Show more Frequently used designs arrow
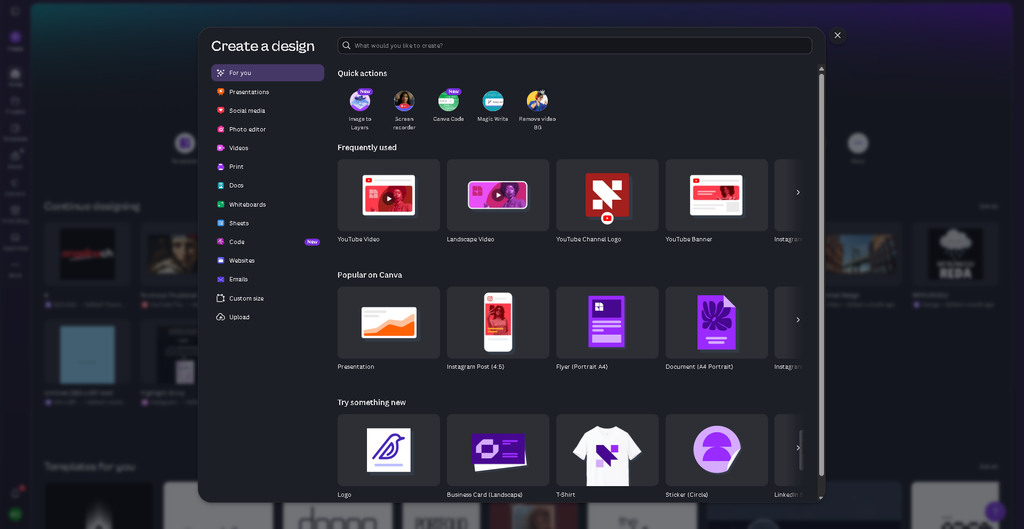This screenshot has width=1024, height=529. pyautogui.click(x=797, y=192)
